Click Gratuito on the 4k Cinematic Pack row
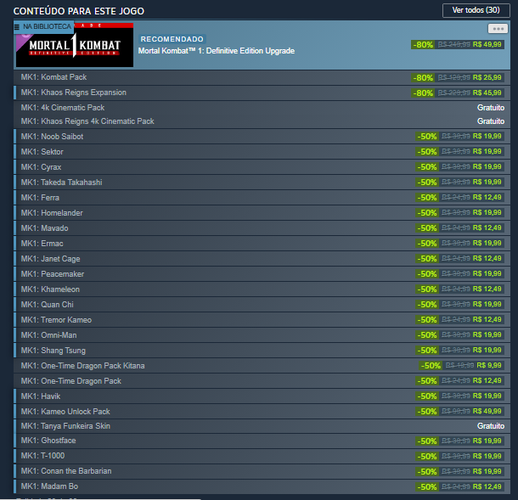Viewport: 518px width, 500px height. click(x=490, y=108)
